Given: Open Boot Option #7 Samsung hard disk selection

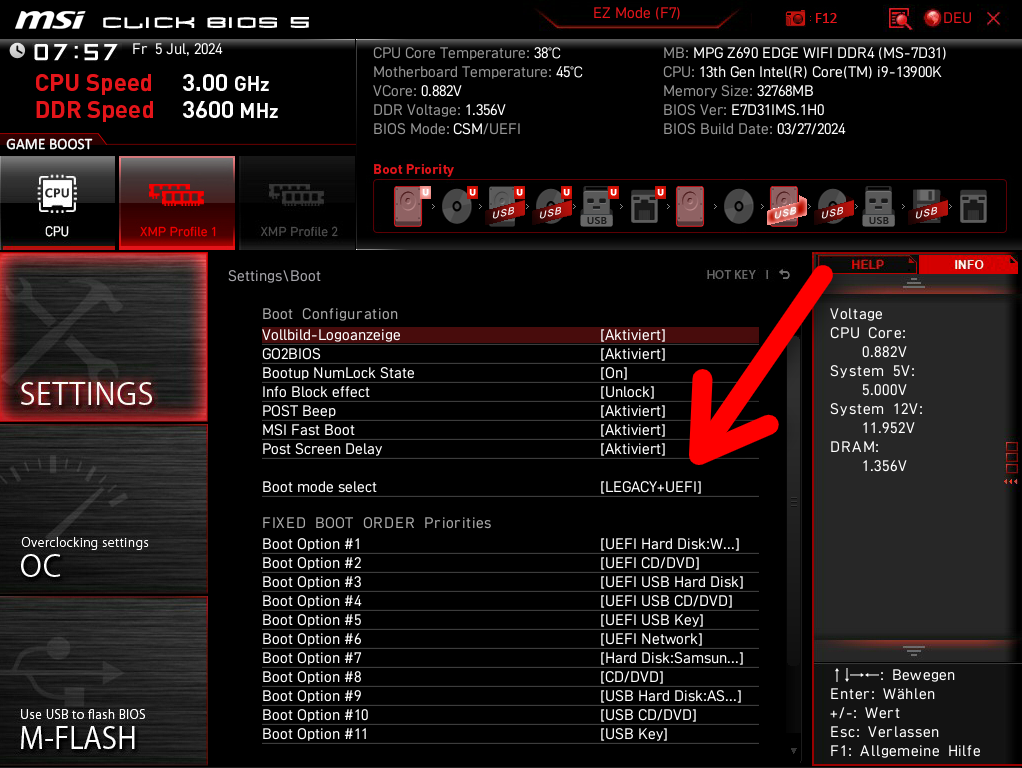Looking at the screenshot, I should tap(510, 658).
